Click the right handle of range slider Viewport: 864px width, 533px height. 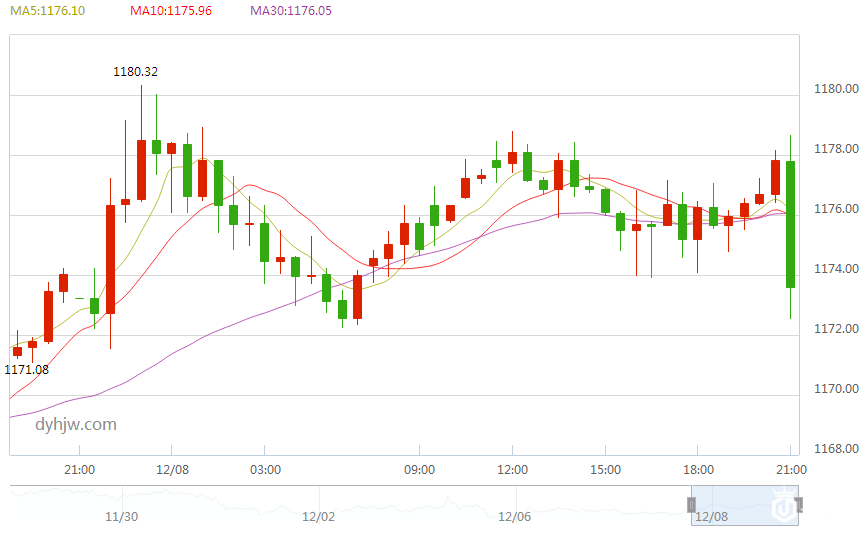click(x=797, y=502)
